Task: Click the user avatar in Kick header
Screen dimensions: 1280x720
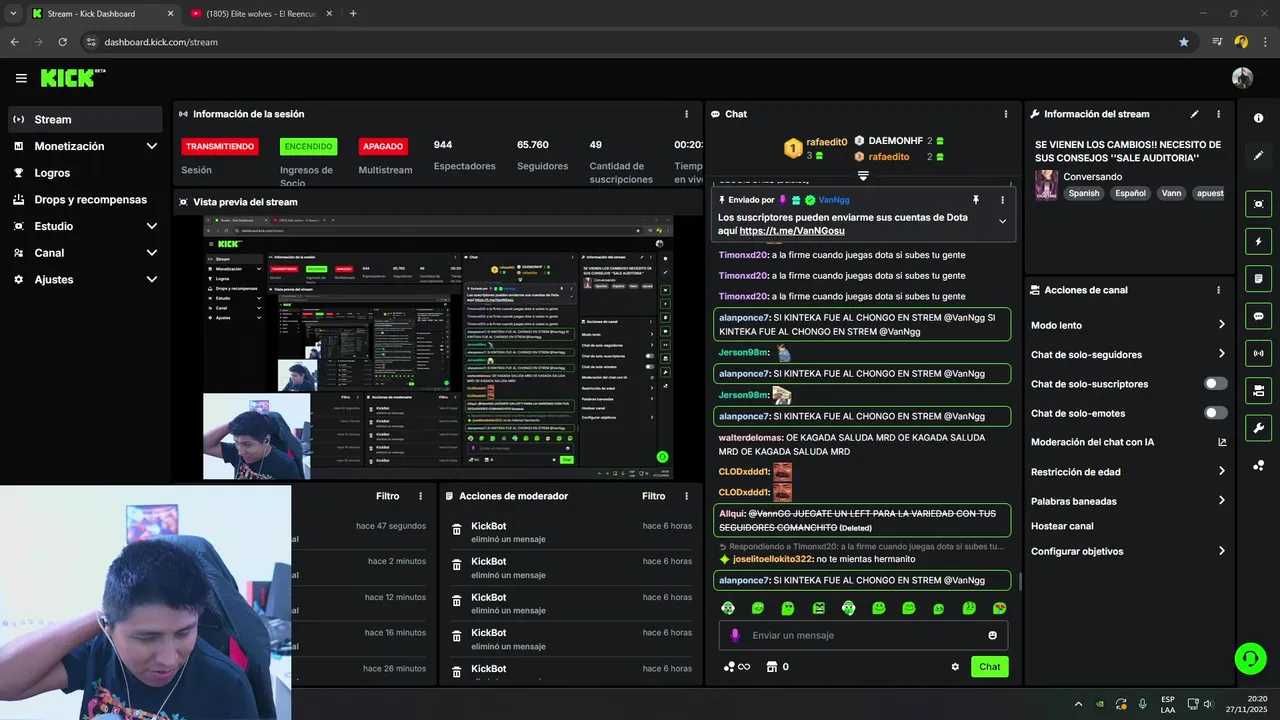Action: [x=1242, y=78]
